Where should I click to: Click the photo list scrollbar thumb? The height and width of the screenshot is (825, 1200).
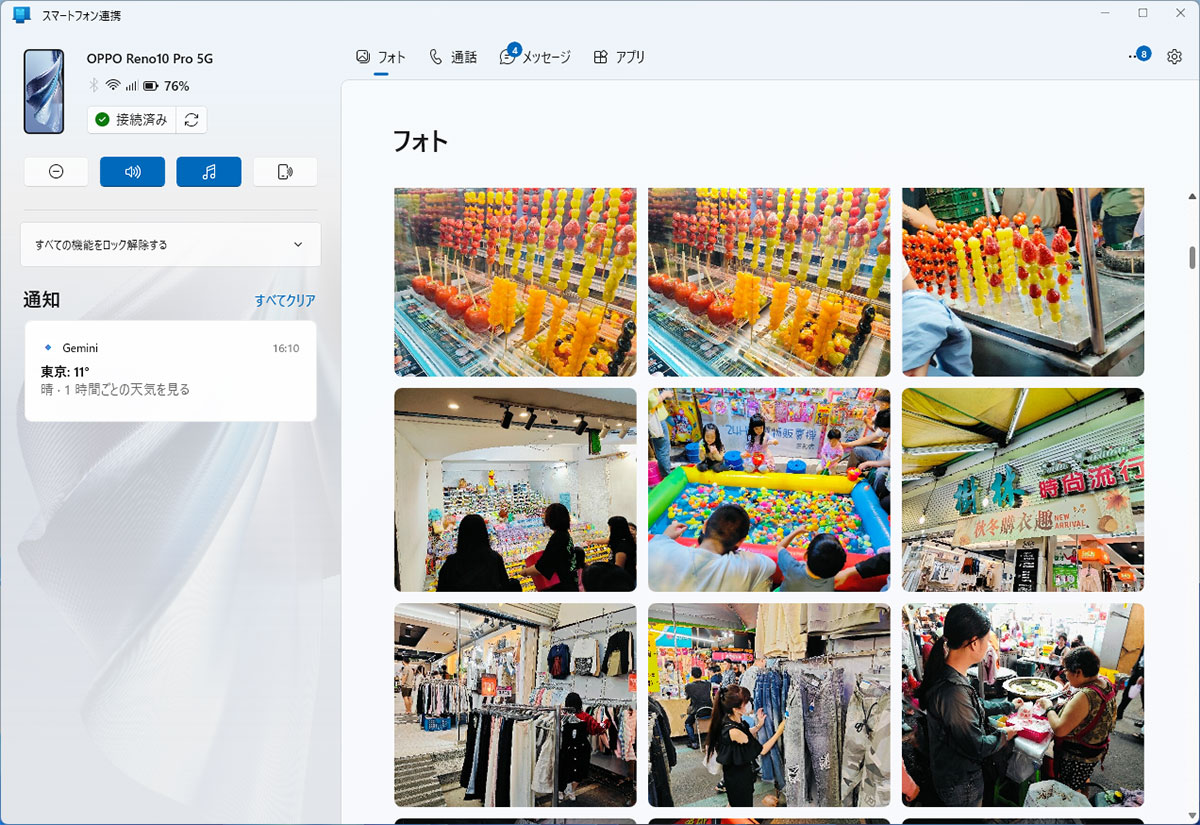(1191, 256)
